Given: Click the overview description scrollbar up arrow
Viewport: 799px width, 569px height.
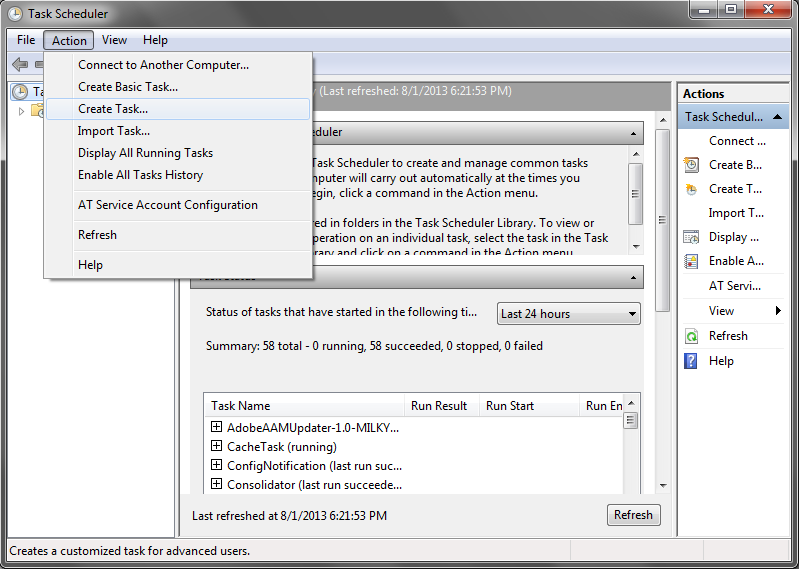Looking at the screenshot, I should click(635, 153).
